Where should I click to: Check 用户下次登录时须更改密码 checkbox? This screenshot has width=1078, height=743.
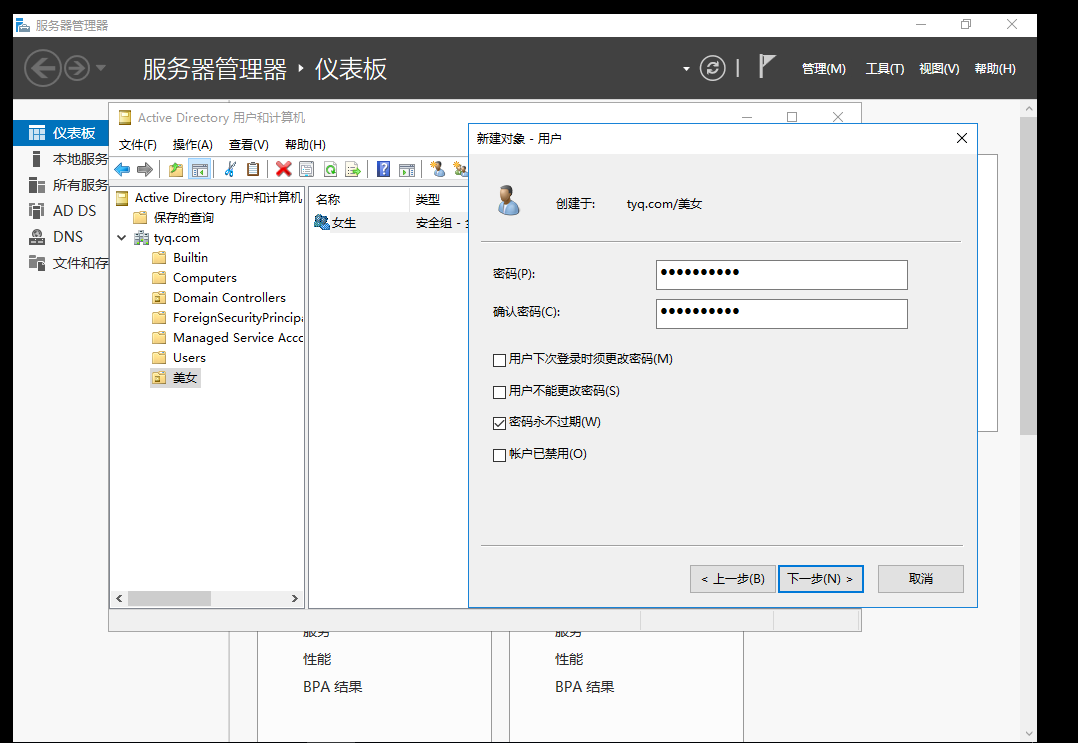[500, 359]
